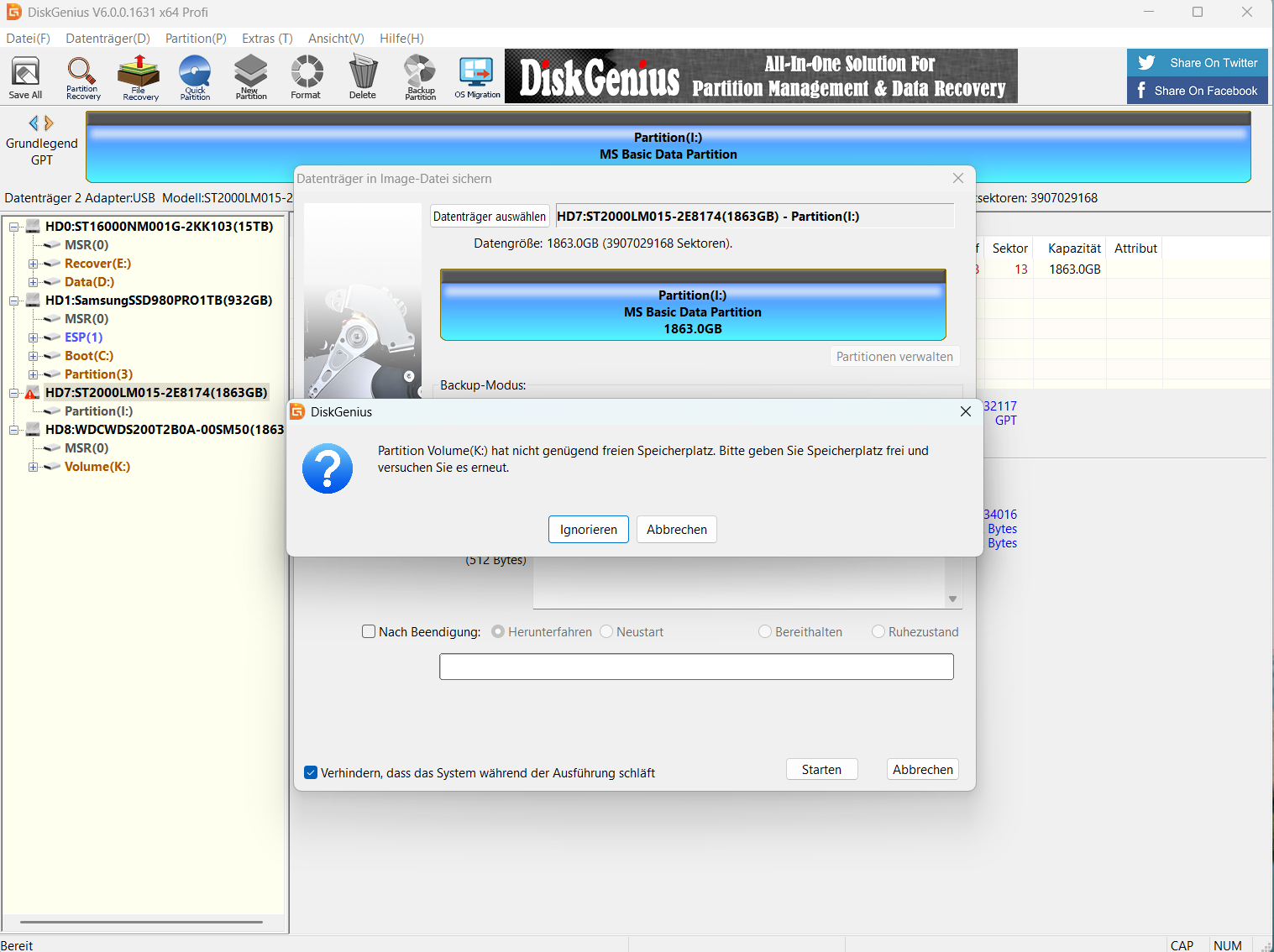This screenshot has width=1274, height=952.
Task: Go to the previous disk with left arrow
Action: point(34,123)
